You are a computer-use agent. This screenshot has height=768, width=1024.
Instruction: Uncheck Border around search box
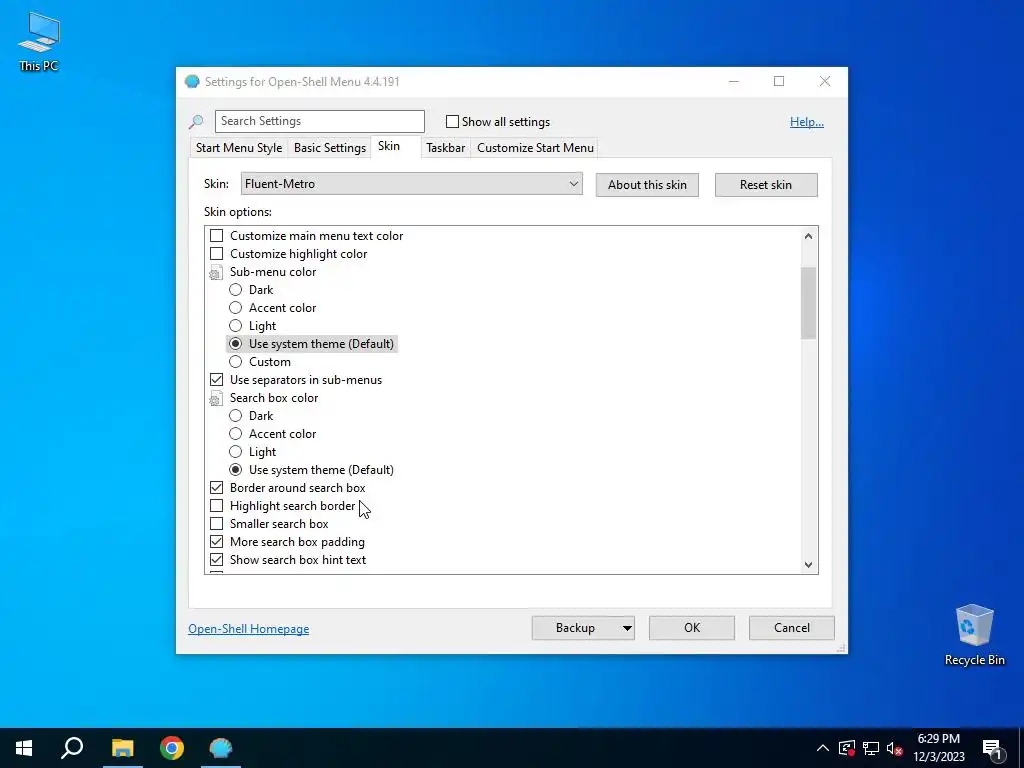(216, 488)
